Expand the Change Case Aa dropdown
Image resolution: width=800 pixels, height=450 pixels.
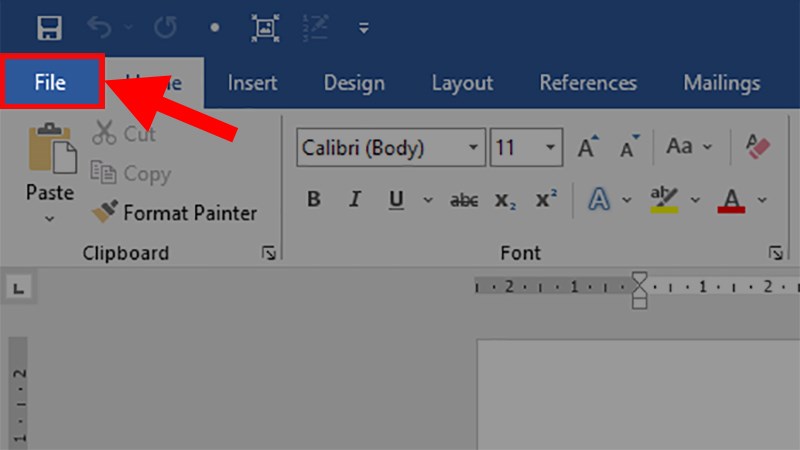click(x=688, y=147)
